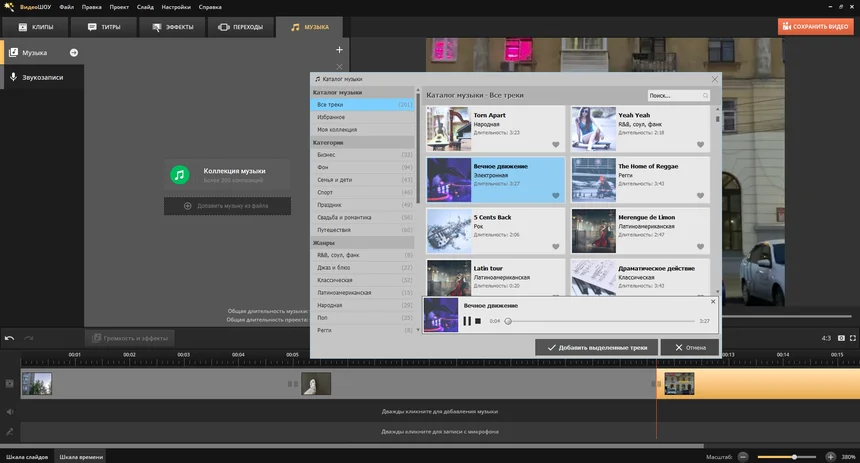The height and width of the screenshot is (463, 860).
Task: Switch to Шкала слайдов view
Action: [27, 457]
